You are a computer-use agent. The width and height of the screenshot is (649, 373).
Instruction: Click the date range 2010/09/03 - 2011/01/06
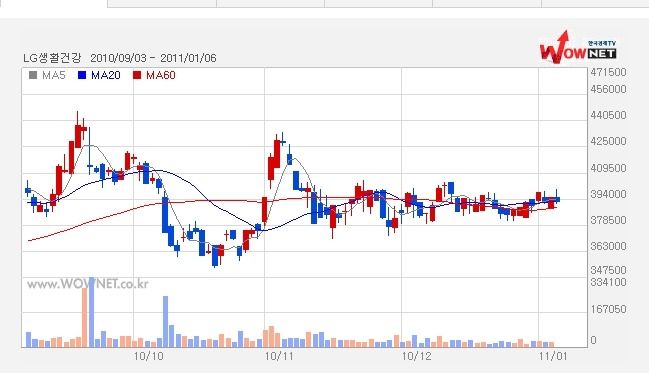[x=153, y=58]
